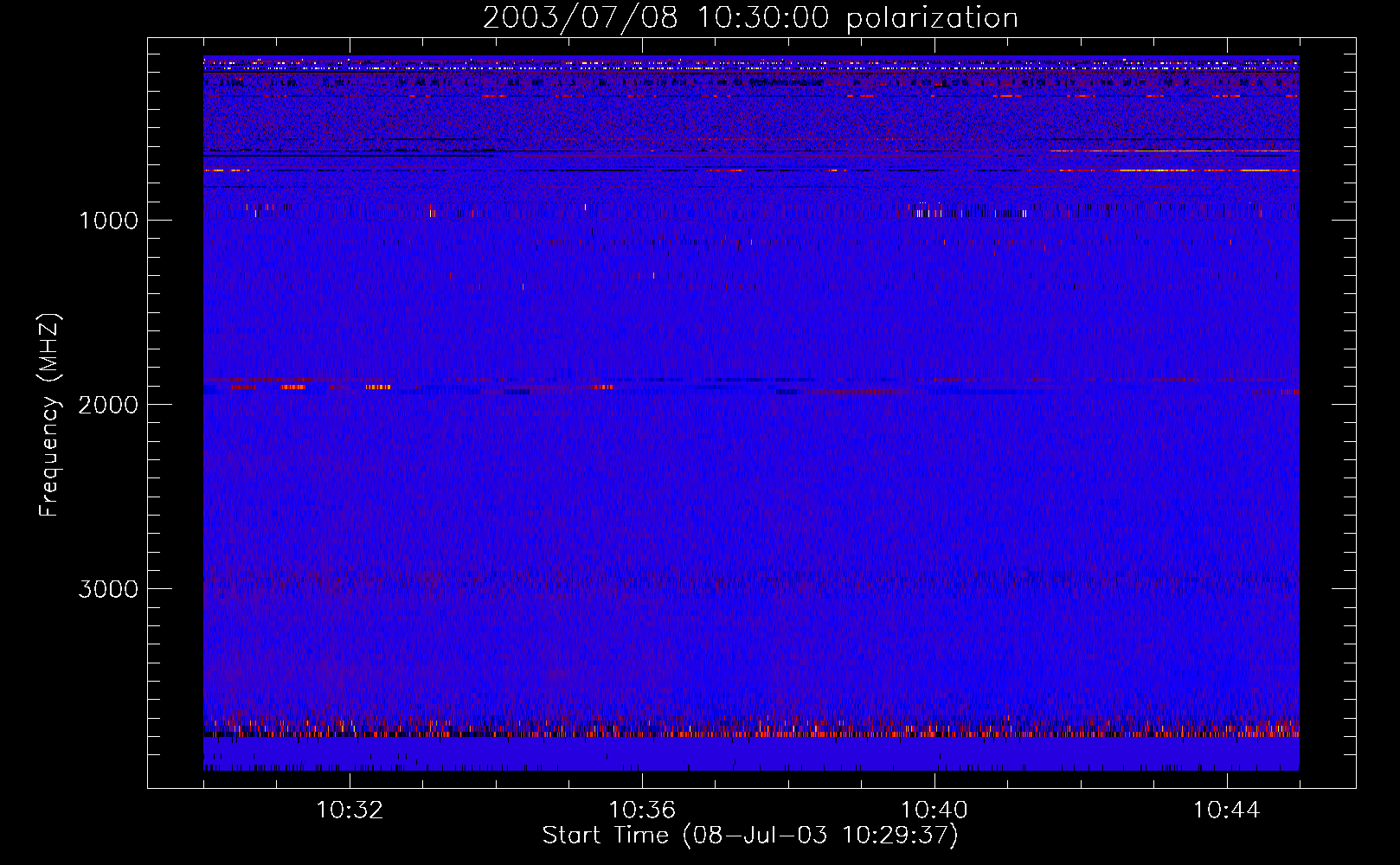Click the 'Start Time (08-Jul-03 10:29:37)' label
1400x865 pixels.
(x=750, y=836)
